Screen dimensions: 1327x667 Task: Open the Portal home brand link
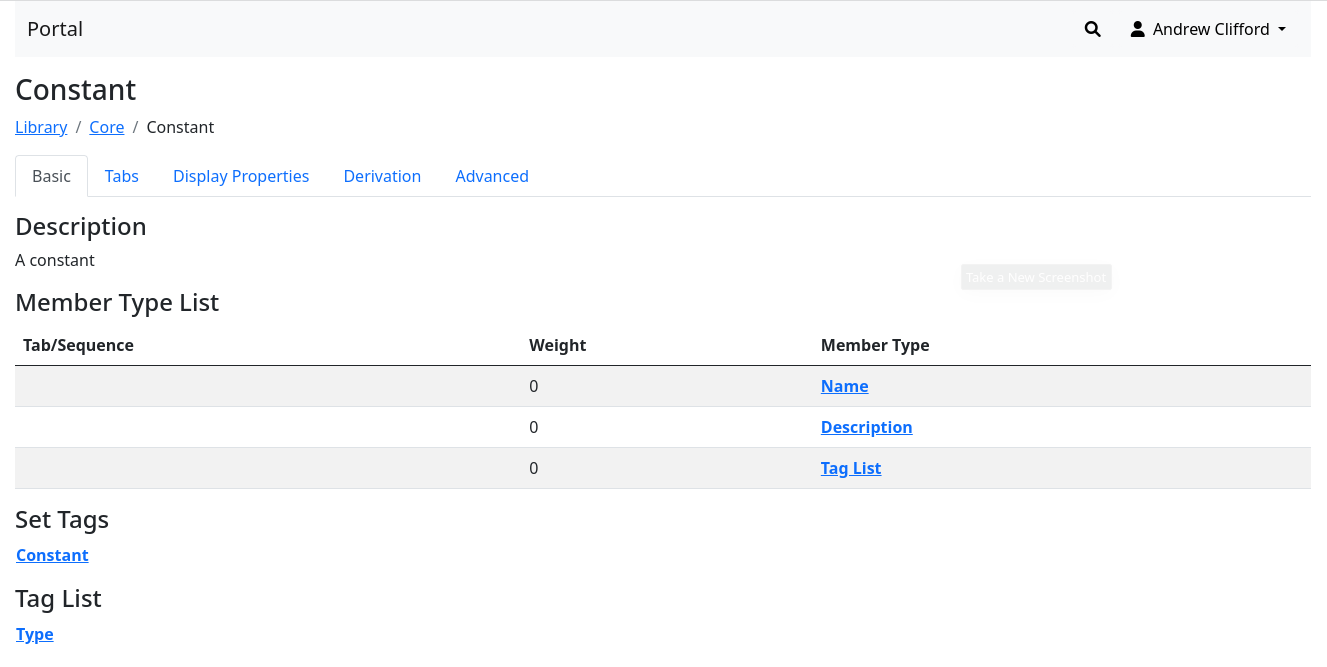click(x=55, y=29)
